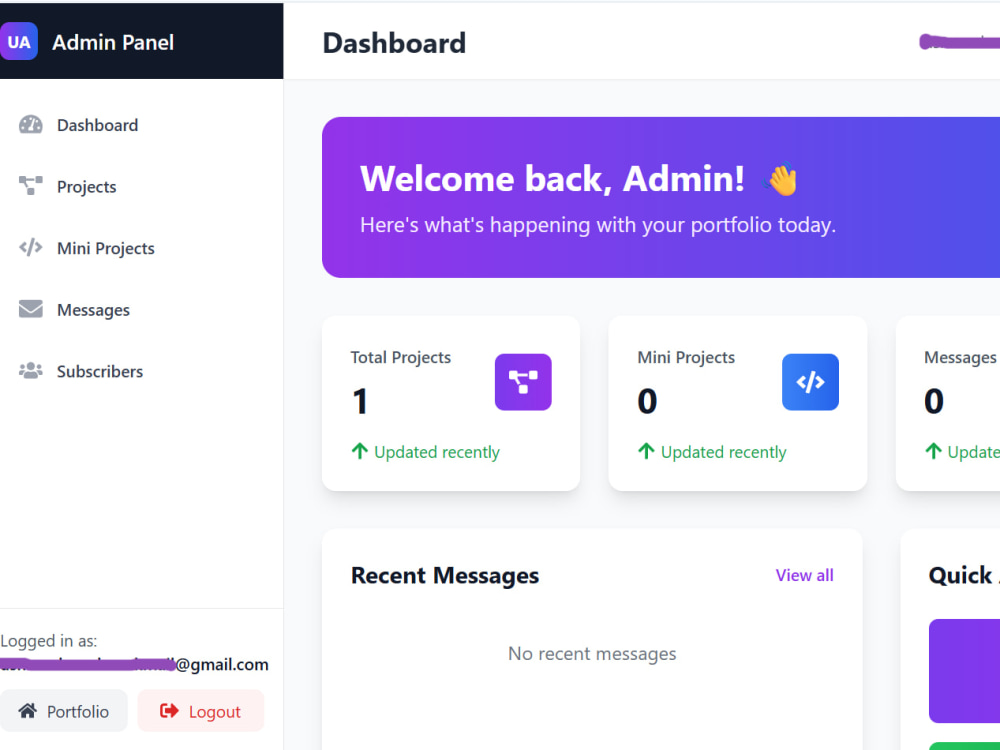The image size is (1000, 750).
Task: Click the Logged in as label
Action: coord(48,641)
